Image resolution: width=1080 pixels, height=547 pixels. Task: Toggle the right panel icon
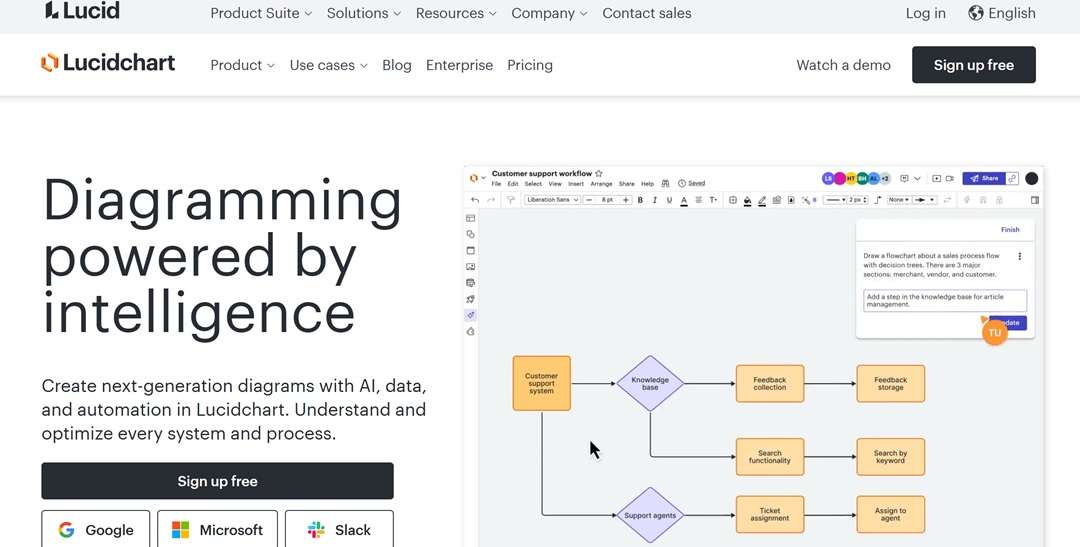1035,200
